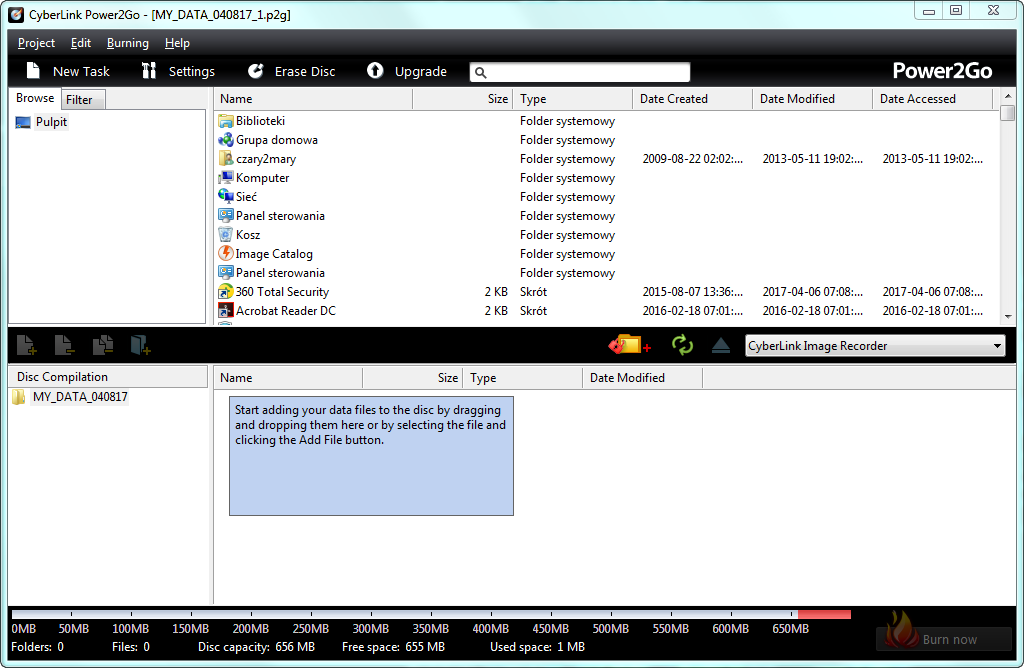Open the CyberLink Image Recorder dropdown
The width and height of the screenshot is (1024, 668).
874,345
